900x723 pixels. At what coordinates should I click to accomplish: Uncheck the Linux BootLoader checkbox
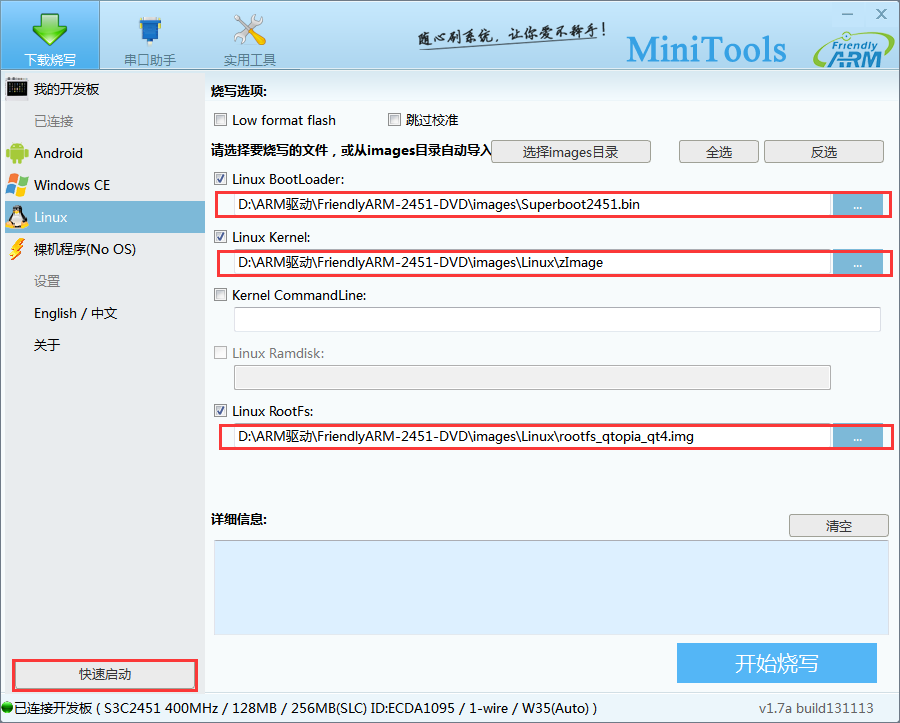click(x=220, y=178)
